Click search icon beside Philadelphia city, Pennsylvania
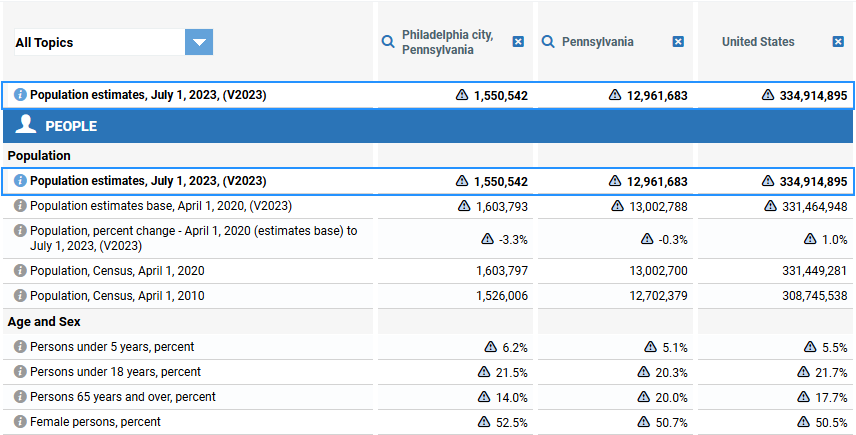 coord(388,42)
